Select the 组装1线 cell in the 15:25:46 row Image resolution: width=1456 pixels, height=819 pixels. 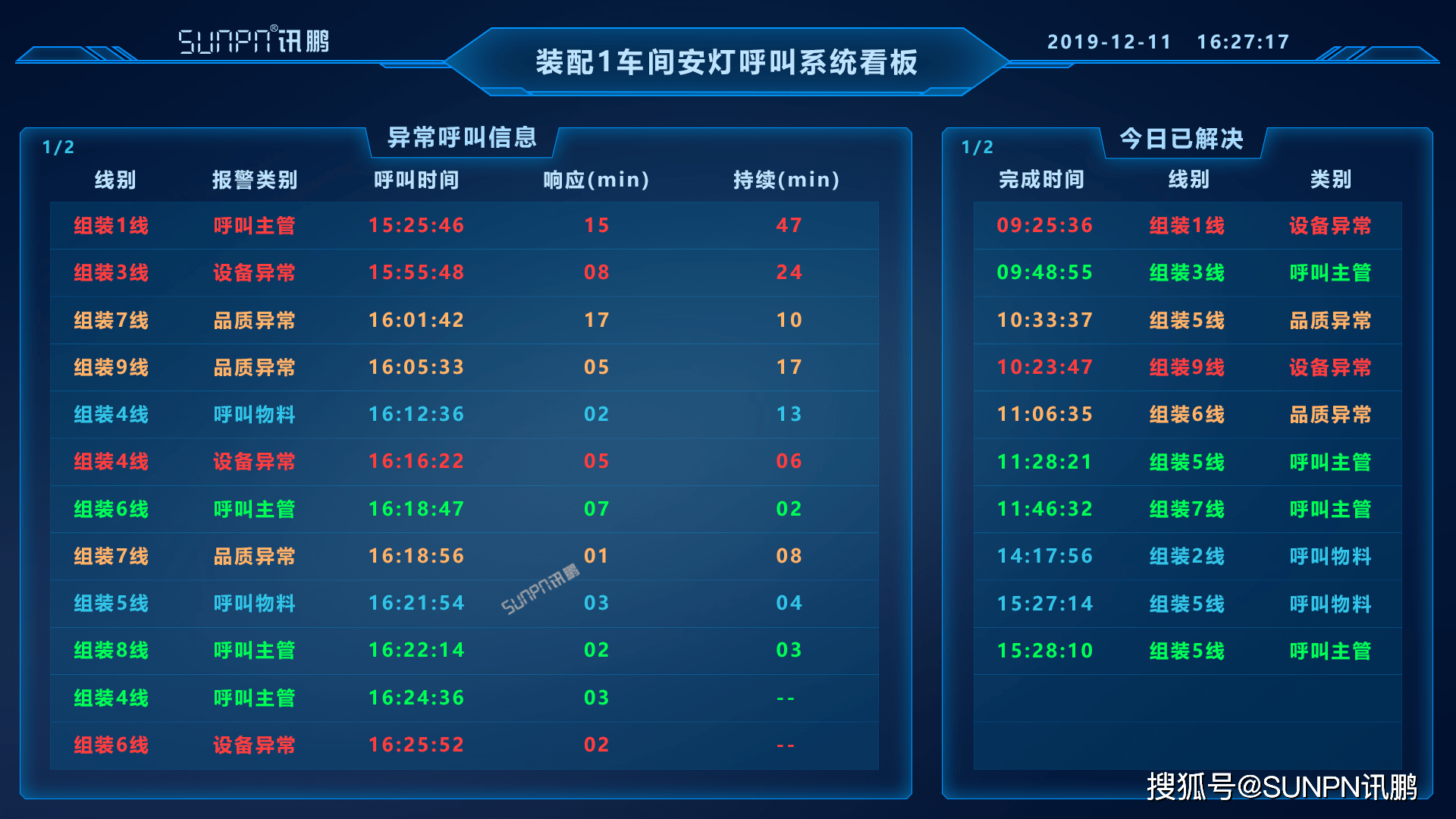click(111, 225)
